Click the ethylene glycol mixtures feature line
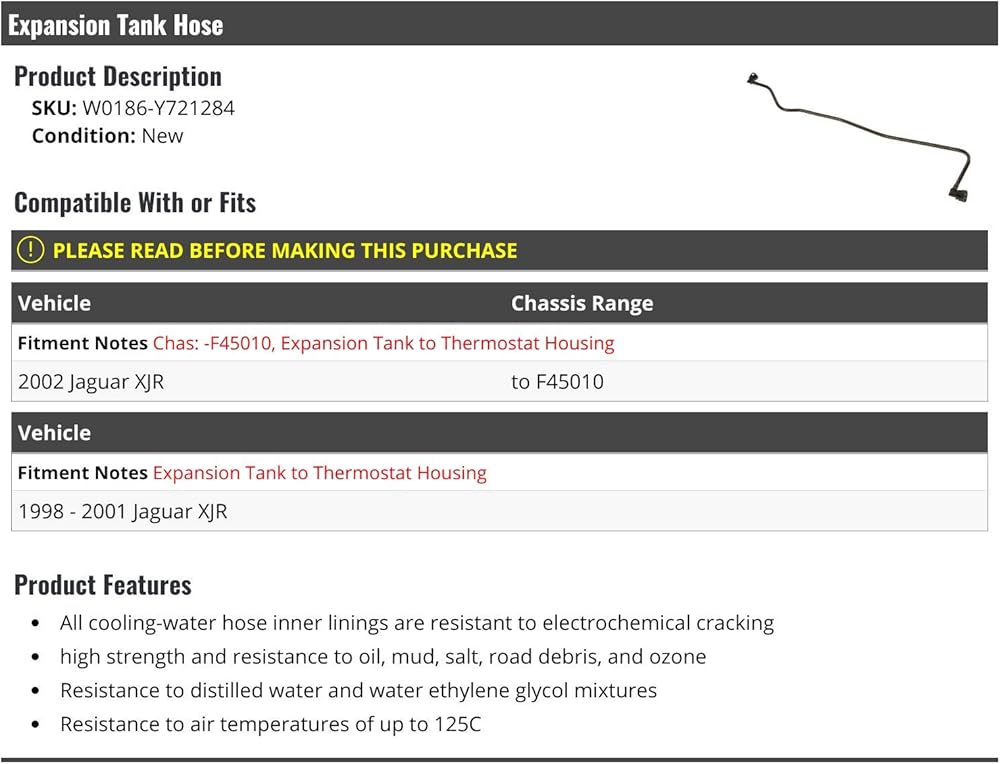1000x764 pixels. (x=358, y=691)
